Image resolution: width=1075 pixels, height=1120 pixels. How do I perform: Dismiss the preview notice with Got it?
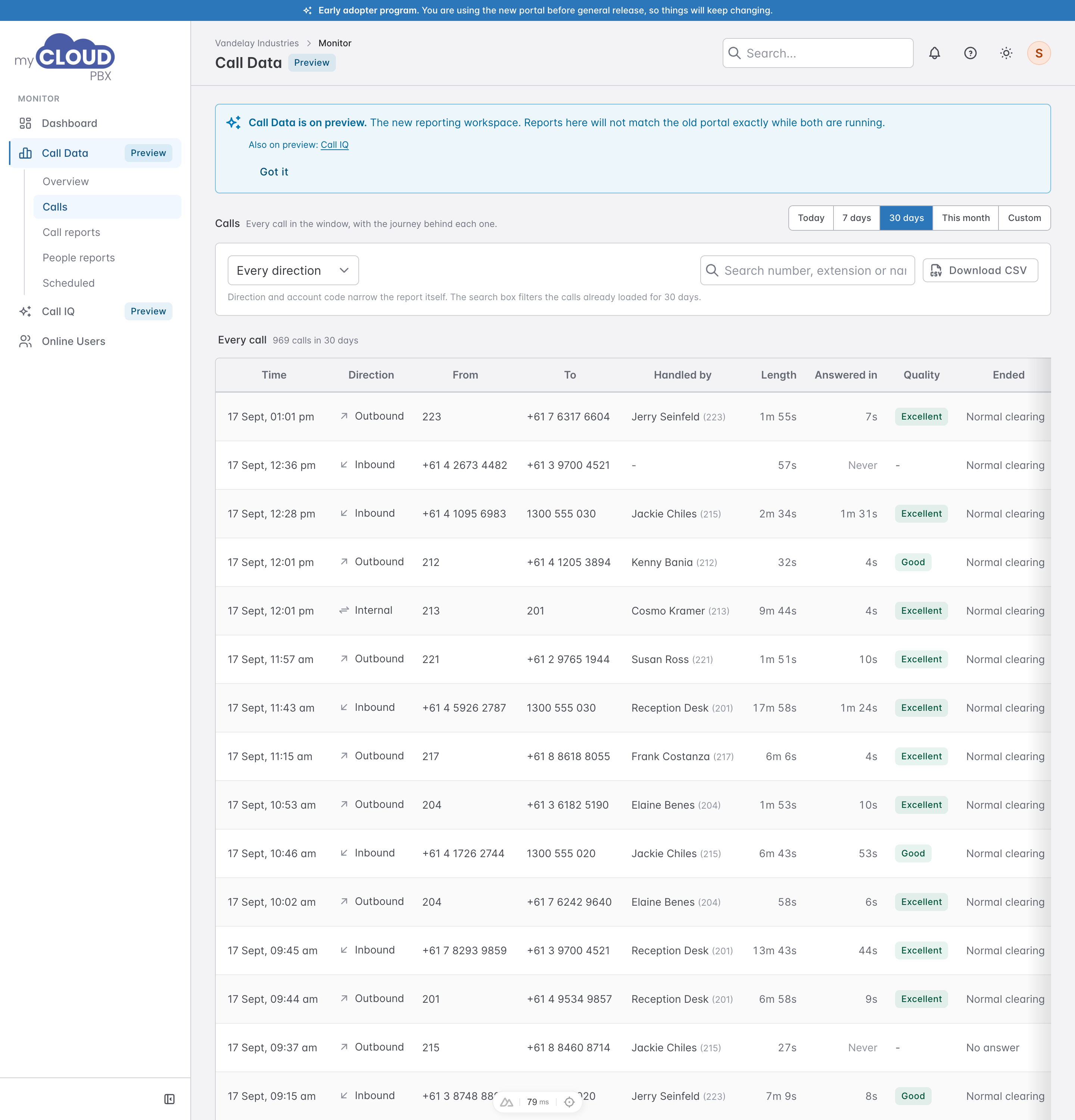274,172
